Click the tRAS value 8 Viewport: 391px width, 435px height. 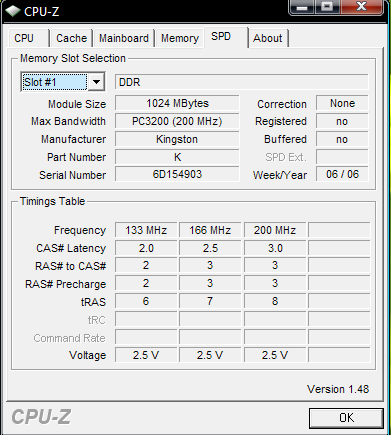pyautogui.click(x=275, y=301)
